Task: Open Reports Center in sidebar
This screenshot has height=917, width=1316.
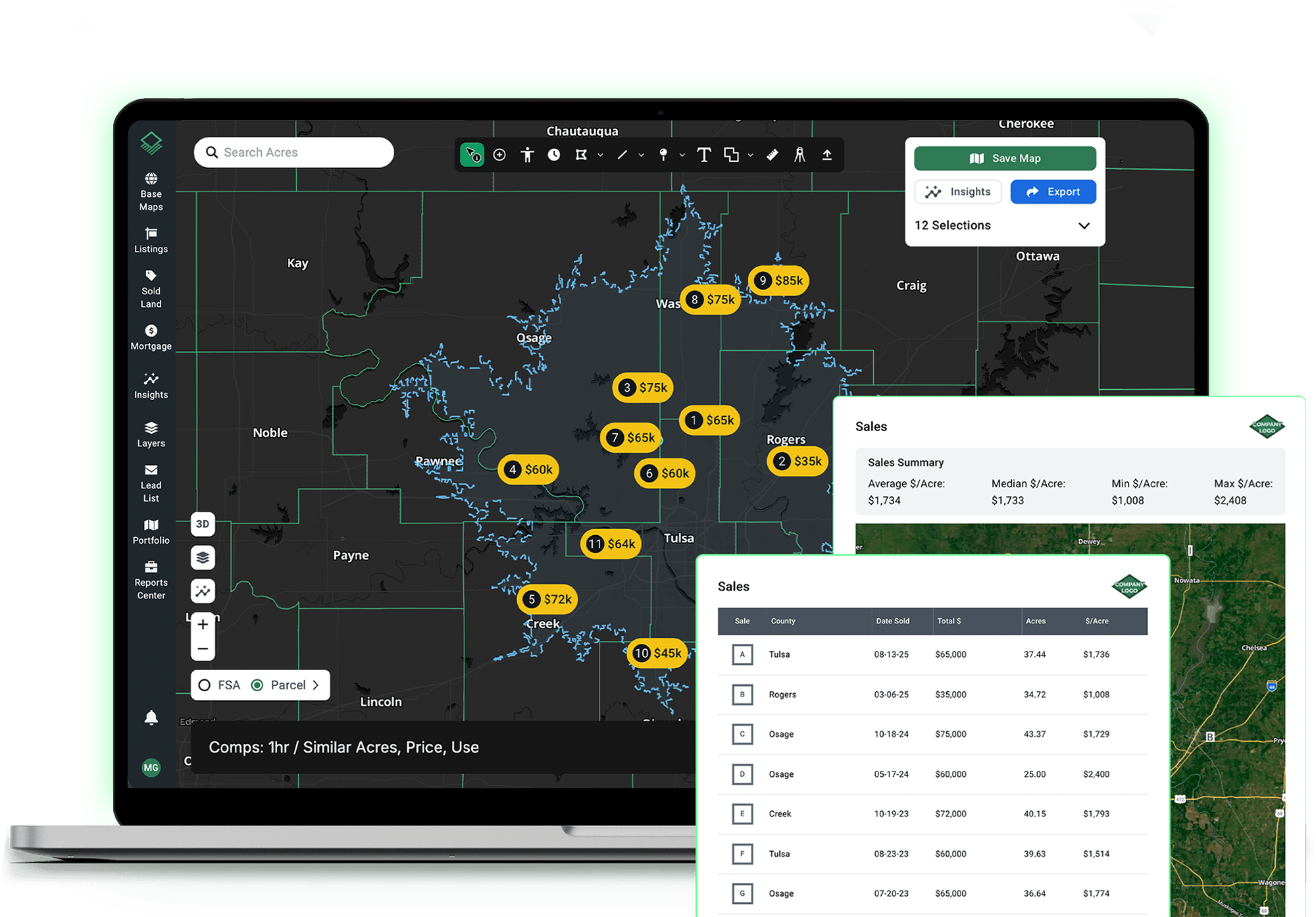Action: point(151,581)
